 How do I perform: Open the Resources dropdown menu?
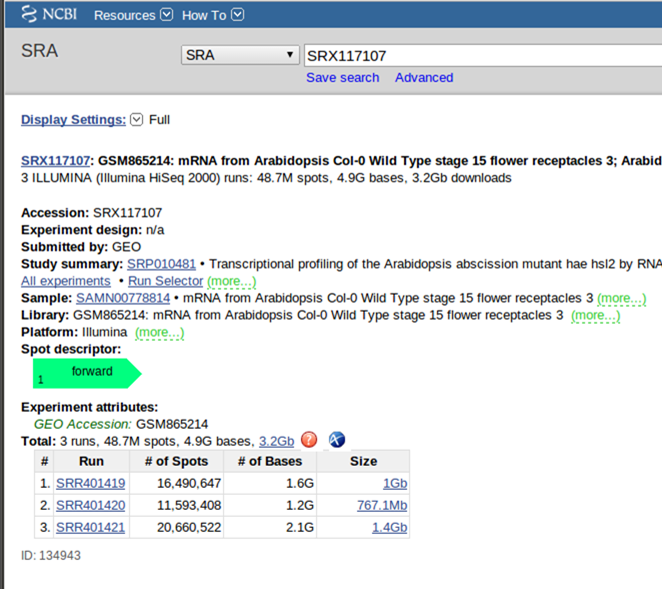(x=133, y=15)
